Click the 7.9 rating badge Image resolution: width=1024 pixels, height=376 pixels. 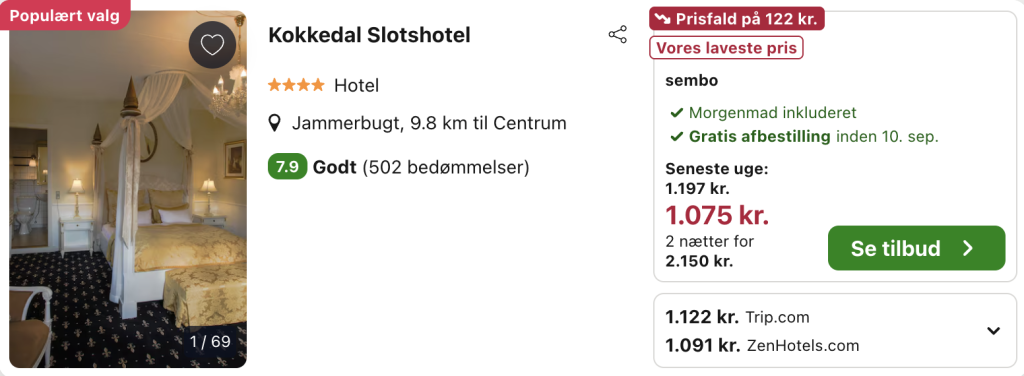pyautogui.click(x=287, y=168)
